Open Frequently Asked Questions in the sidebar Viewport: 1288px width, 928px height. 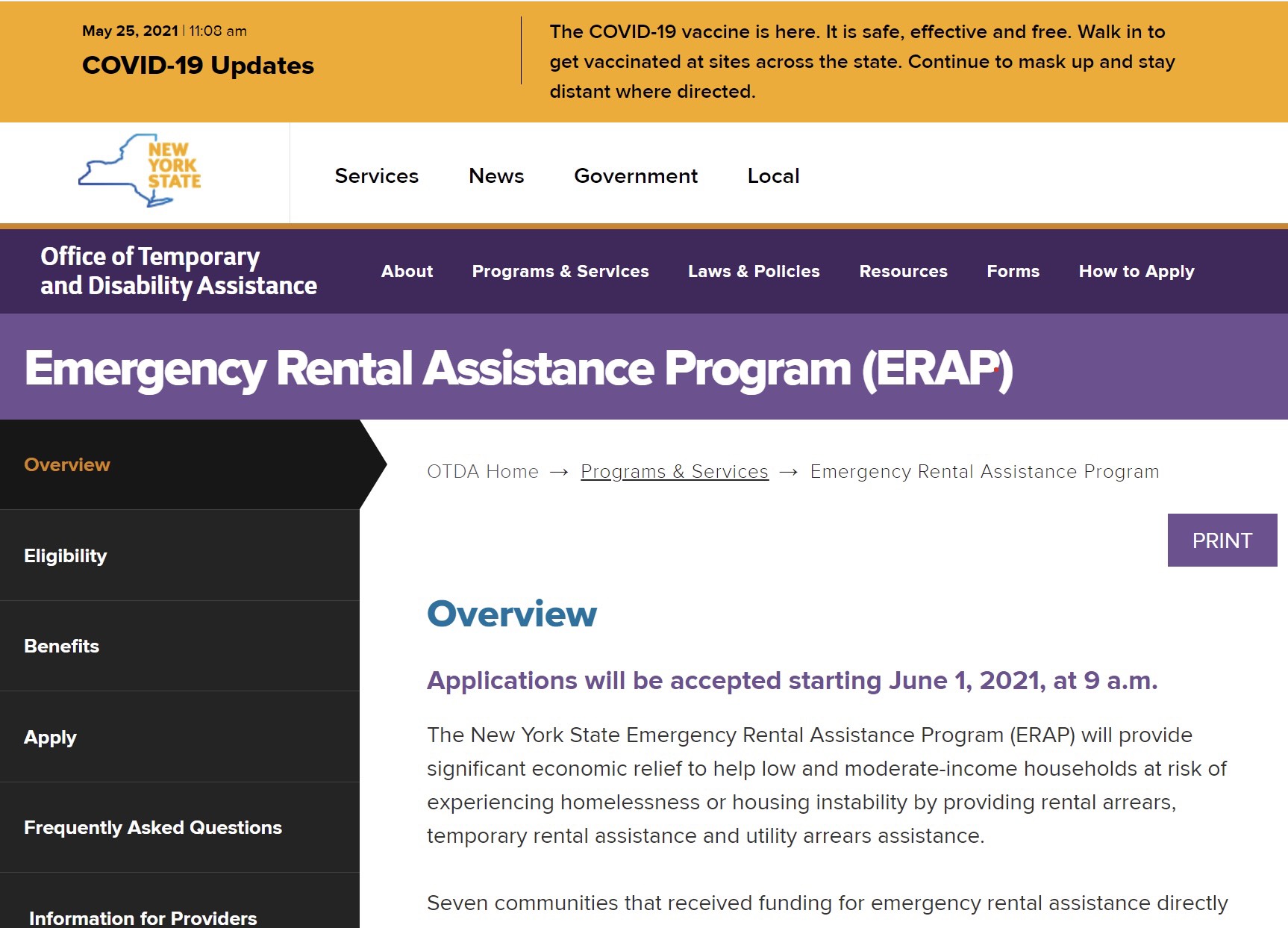[x=153, y=827]
